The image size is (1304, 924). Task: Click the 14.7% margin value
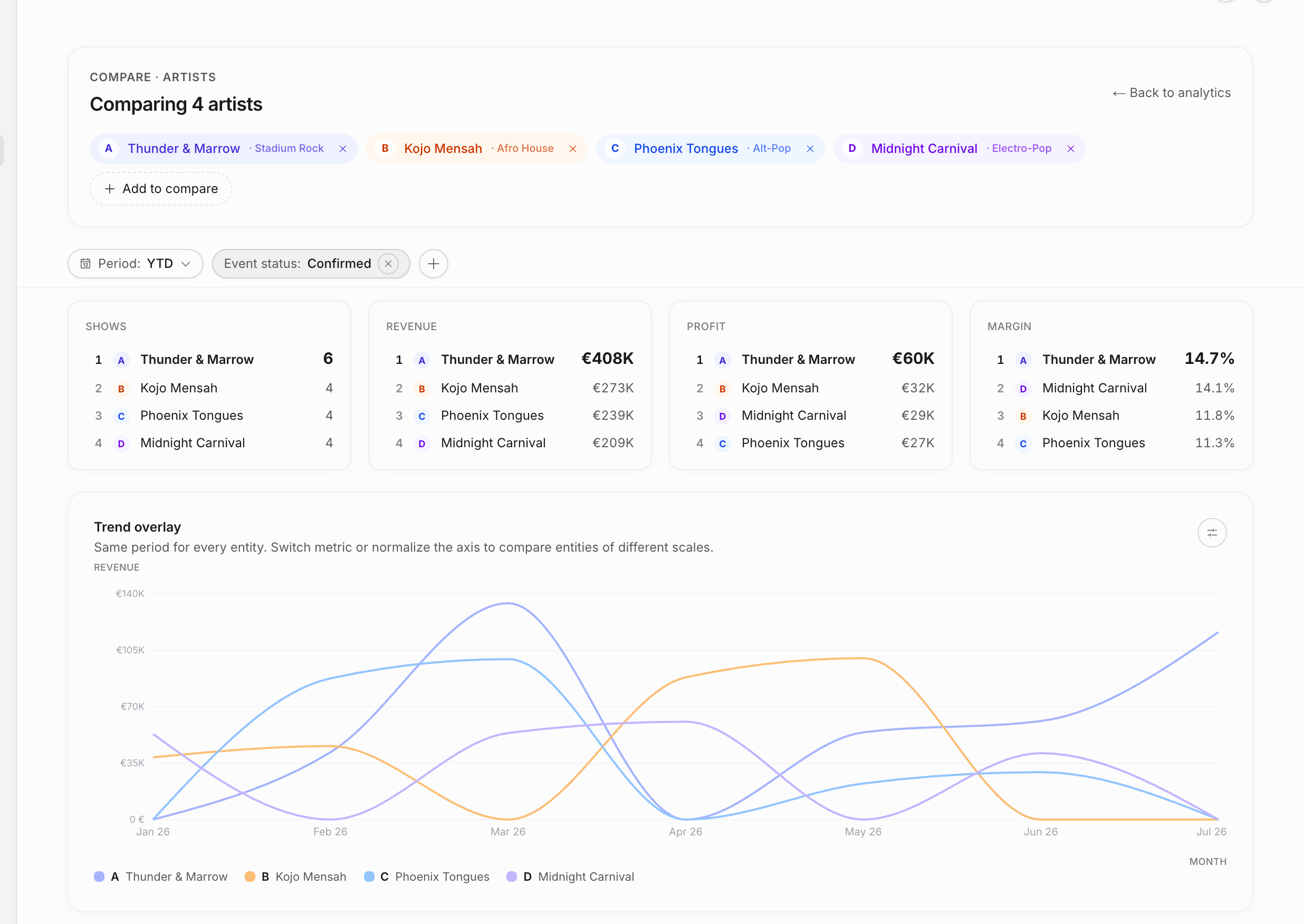click(x=1210, y=359)
